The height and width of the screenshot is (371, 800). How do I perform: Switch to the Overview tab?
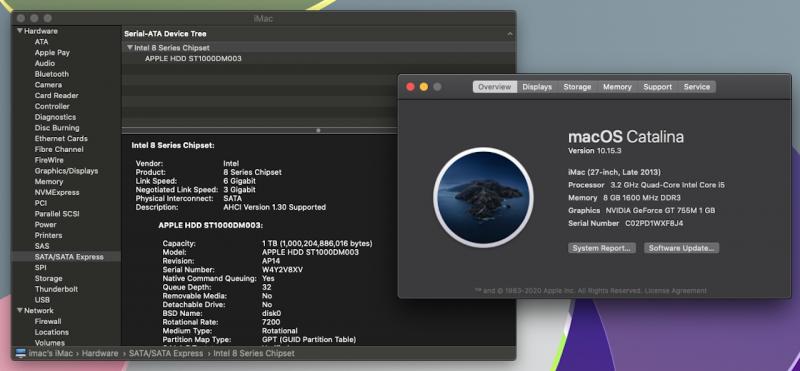pyautogui.click(x=494, y=87)
